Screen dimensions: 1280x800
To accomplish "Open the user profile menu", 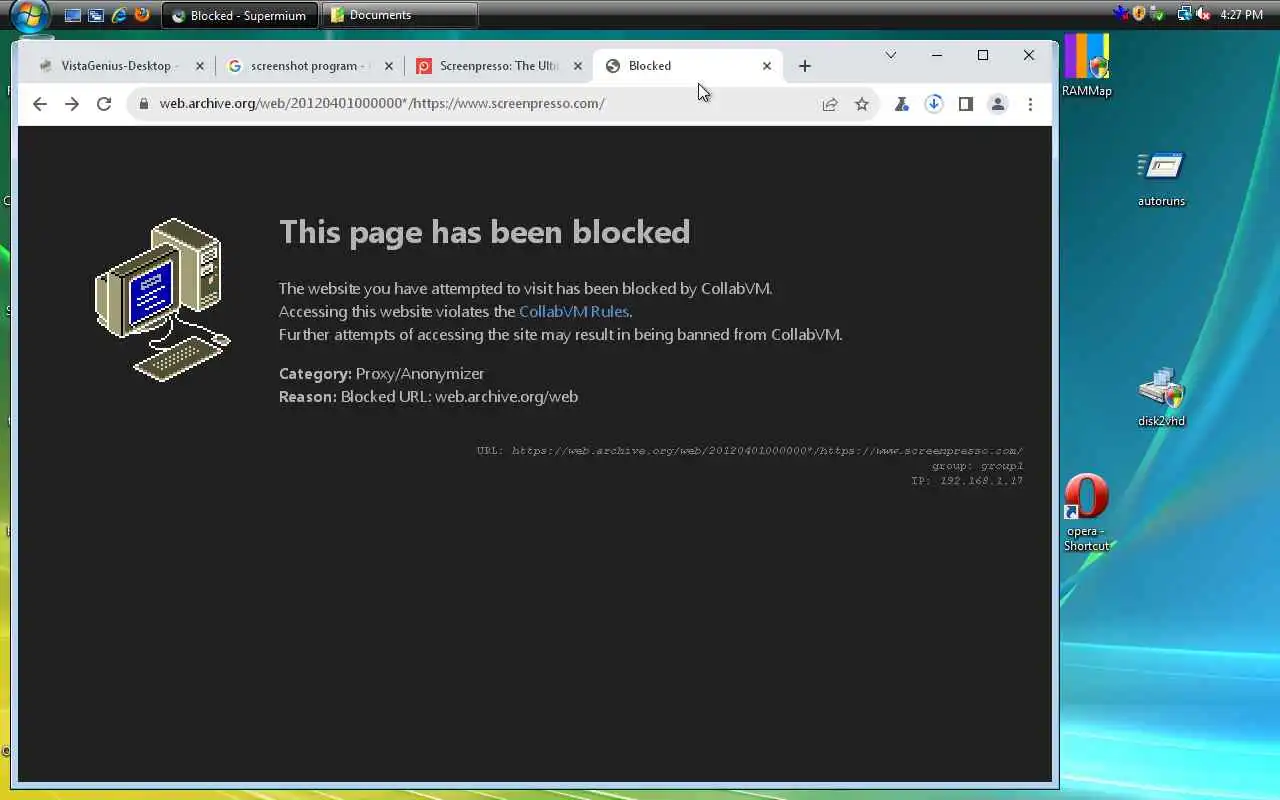I will [998, 104].
